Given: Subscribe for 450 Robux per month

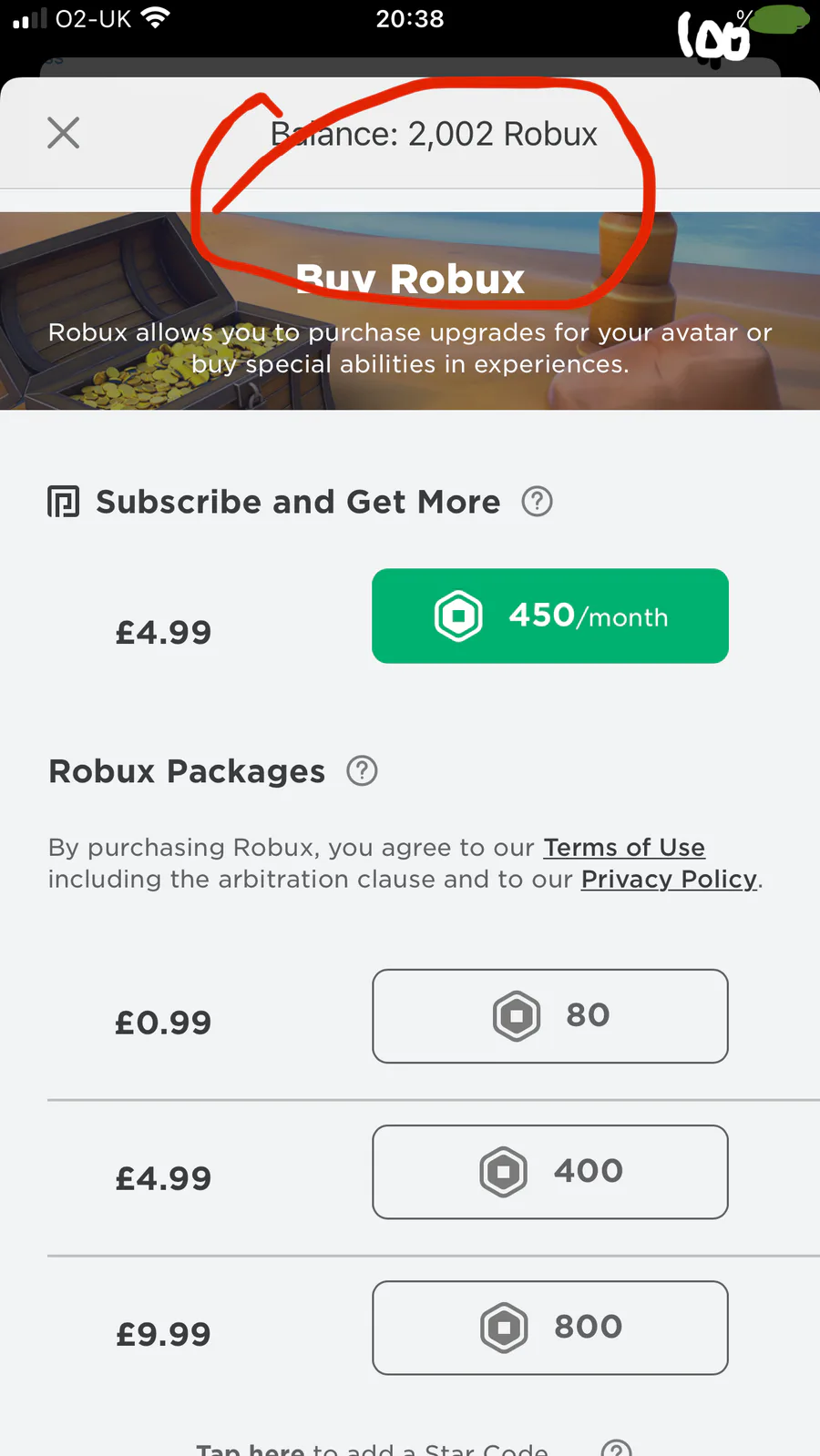Looking at the screenshot, I should (549, 616).
